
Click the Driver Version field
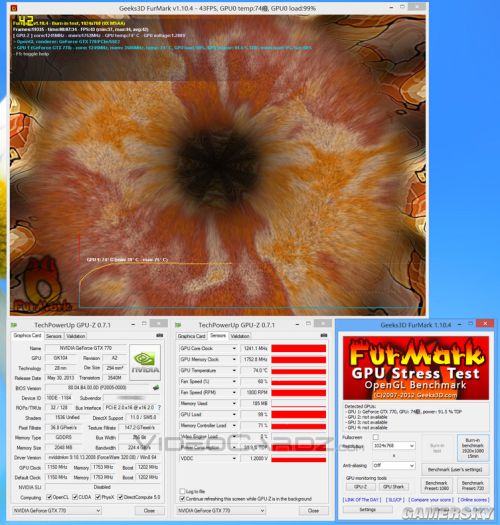103,457
